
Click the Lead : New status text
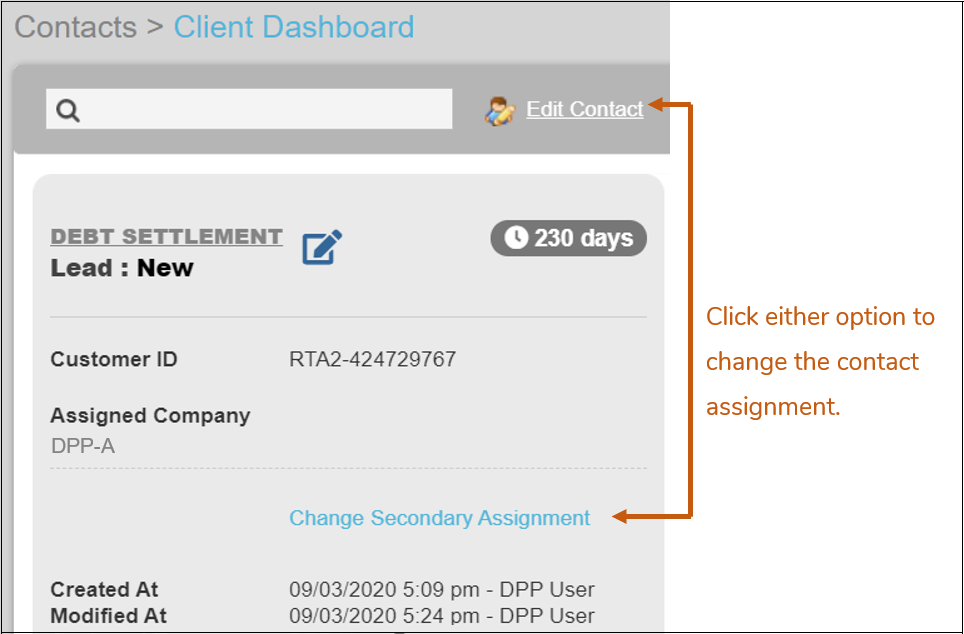(x=122, y=268)
